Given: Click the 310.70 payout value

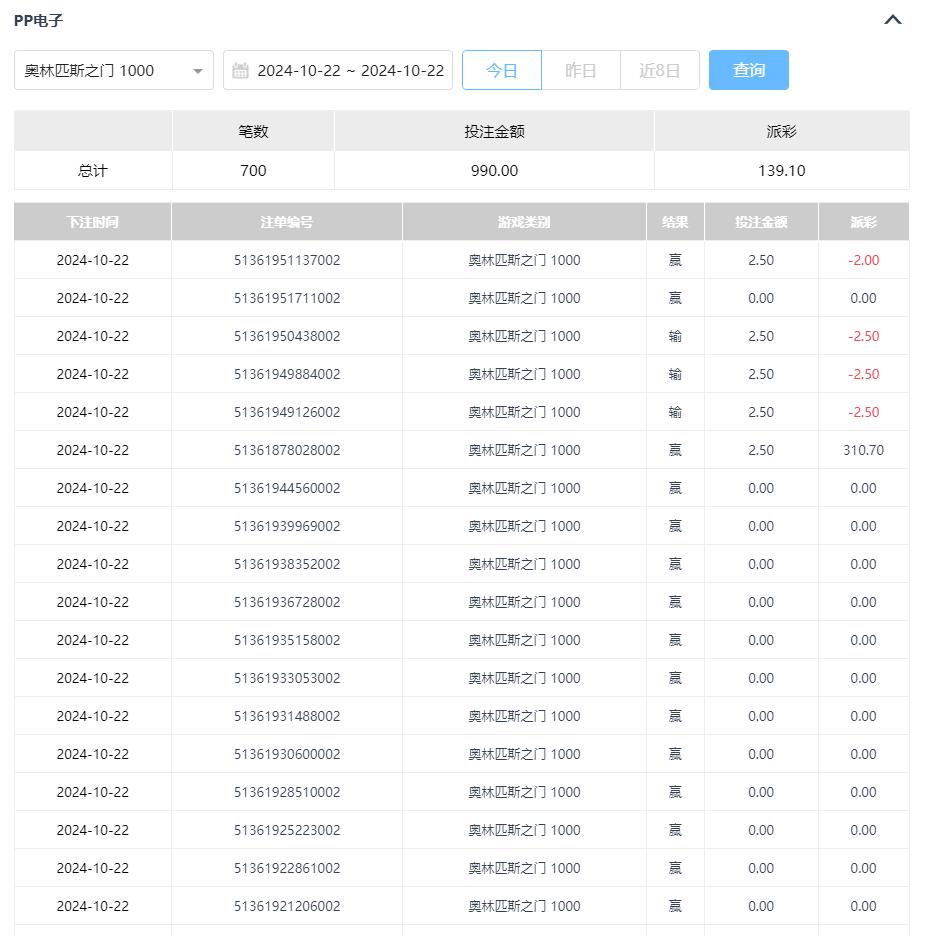Looking at the screenshot, I should coord(863,450).
